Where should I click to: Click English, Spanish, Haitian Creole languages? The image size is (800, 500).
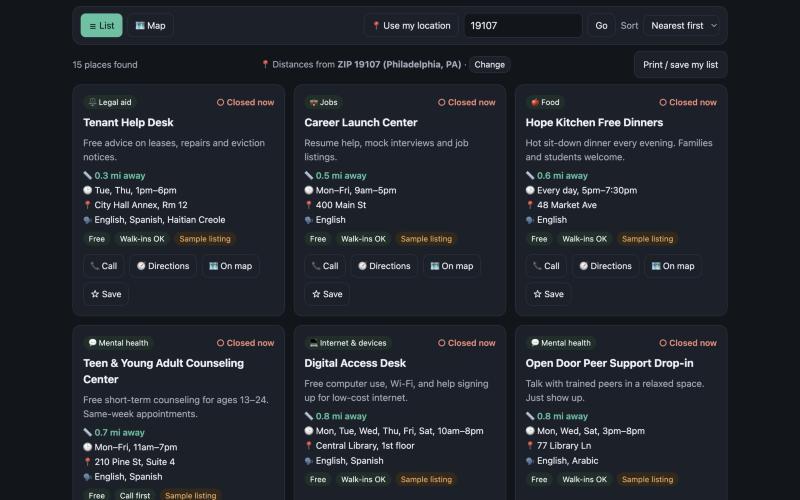tap(160, 220)
